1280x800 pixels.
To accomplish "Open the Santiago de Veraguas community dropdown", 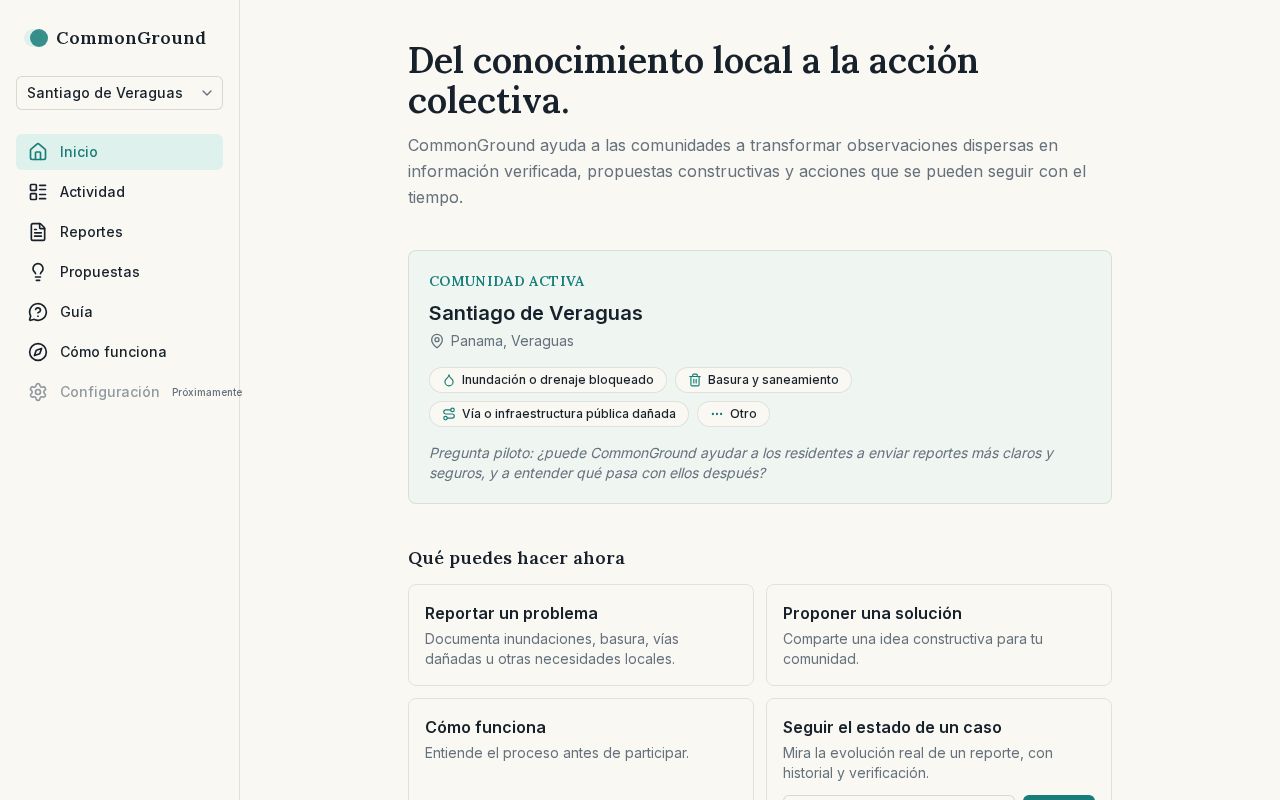I will (119, 93).
